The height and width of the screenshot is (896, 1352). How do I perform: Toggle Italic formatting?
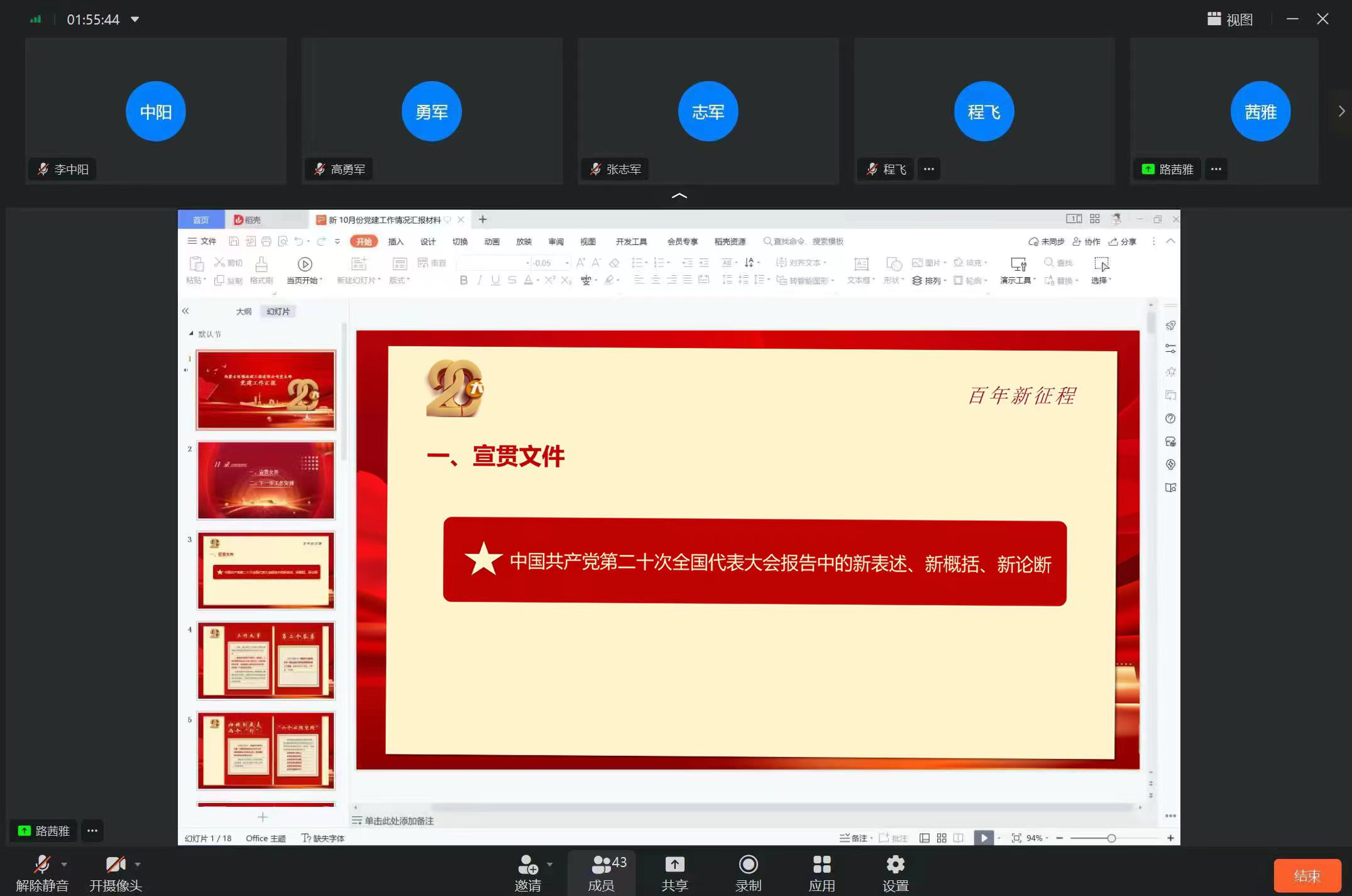pyautogui.click(x=480, y=280)
